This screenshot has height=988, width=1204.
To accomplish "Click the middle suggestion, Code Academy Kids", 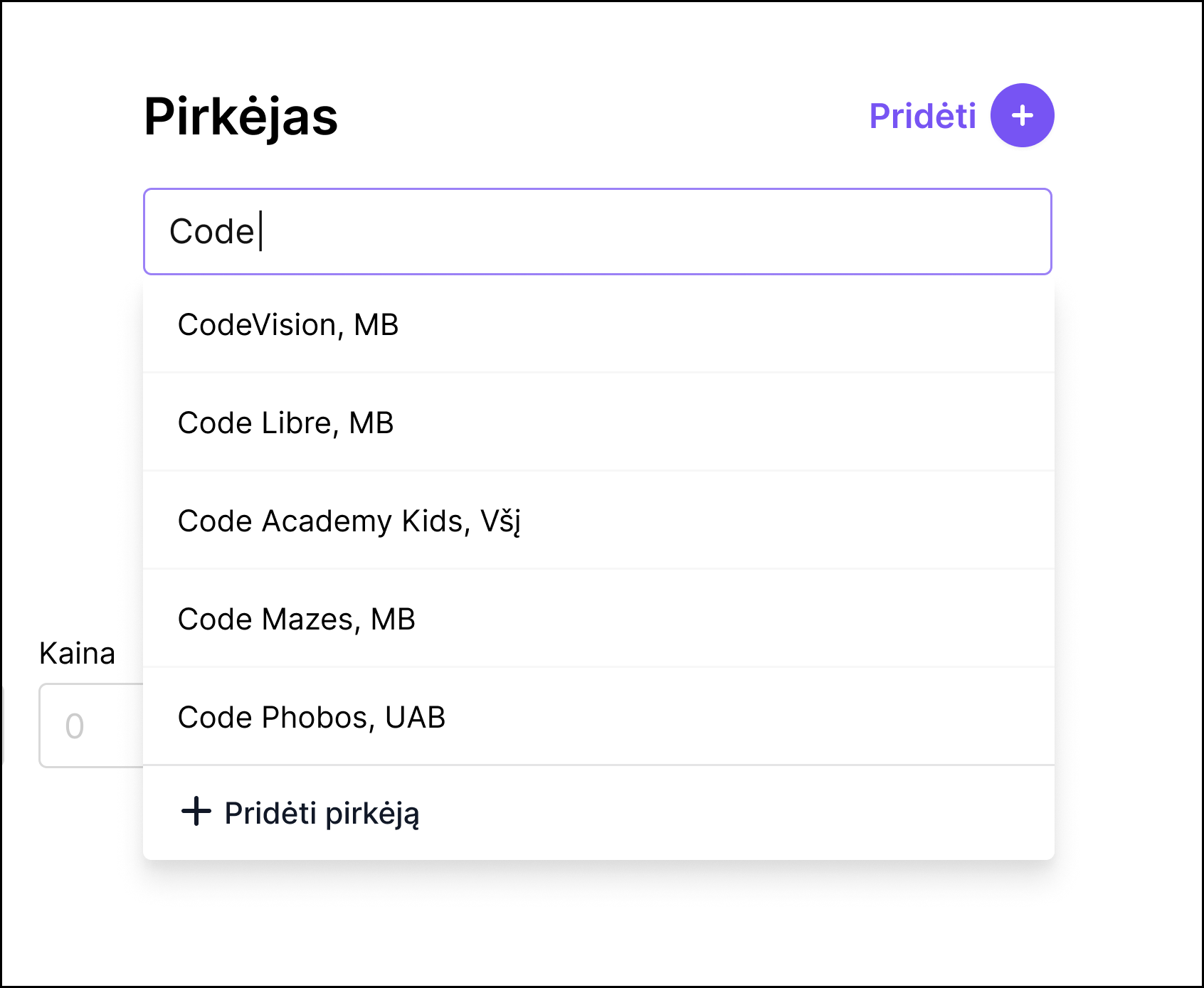I will point(350,521).
